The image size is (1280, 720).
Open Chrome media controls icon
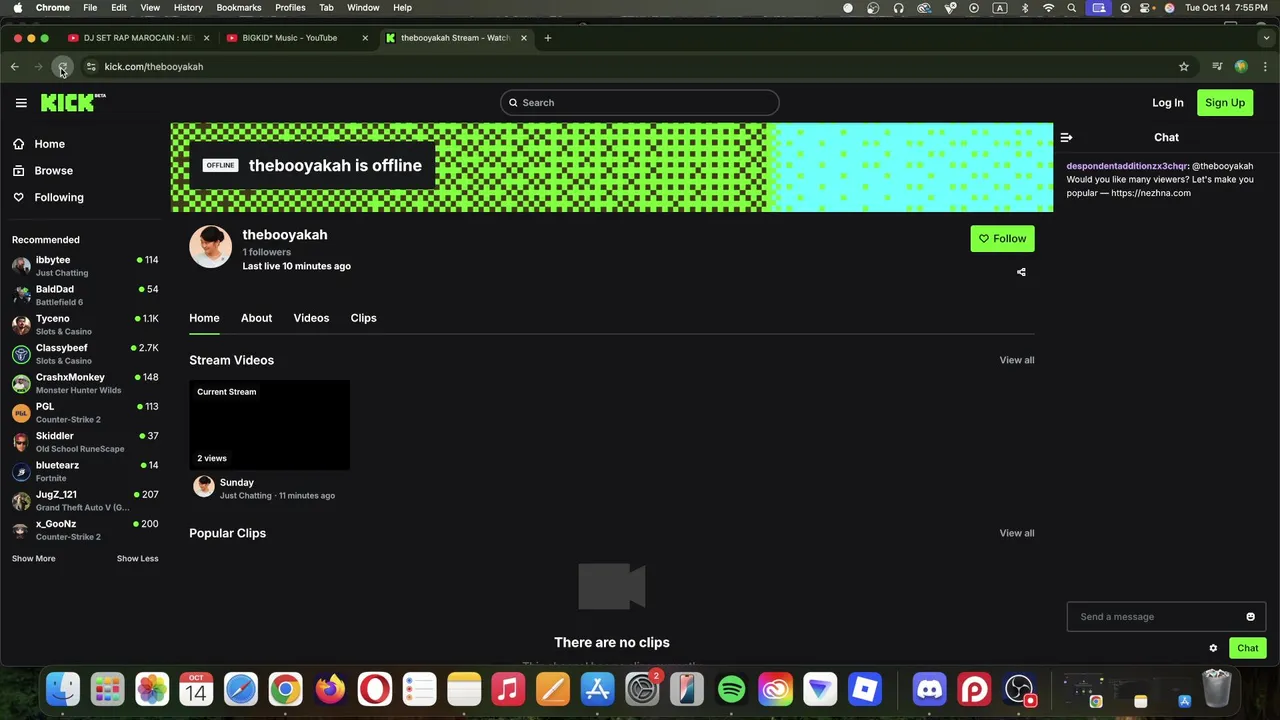(1217, 67)
